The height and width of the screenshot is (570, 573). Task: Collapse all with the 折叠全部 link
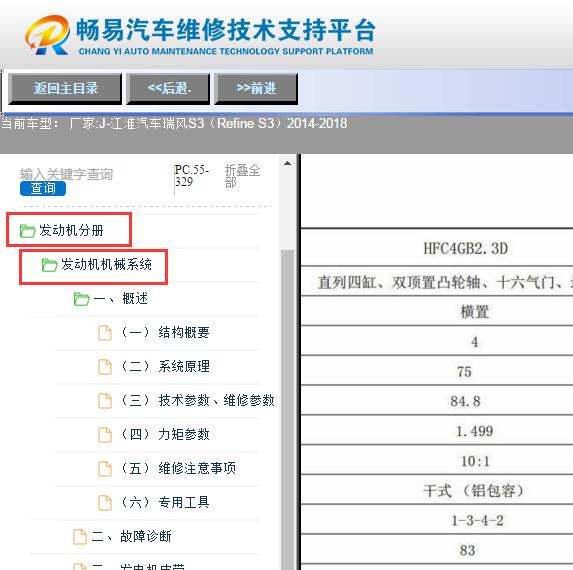point(242,175)
